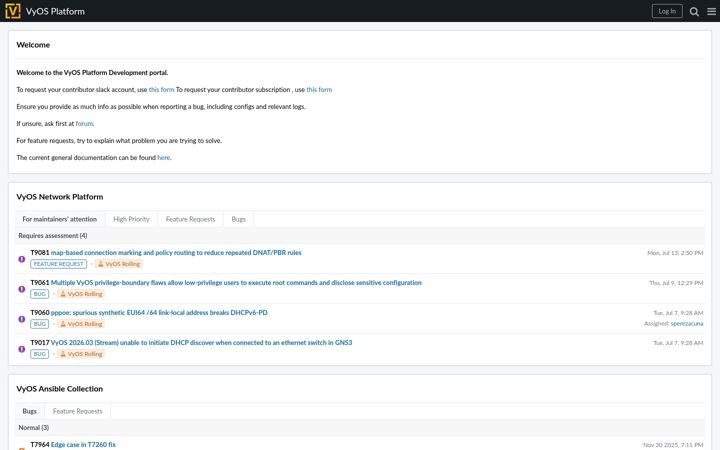
Task: Open task T9060 pppoe spurious EUI64
Action: pos(159,312)
